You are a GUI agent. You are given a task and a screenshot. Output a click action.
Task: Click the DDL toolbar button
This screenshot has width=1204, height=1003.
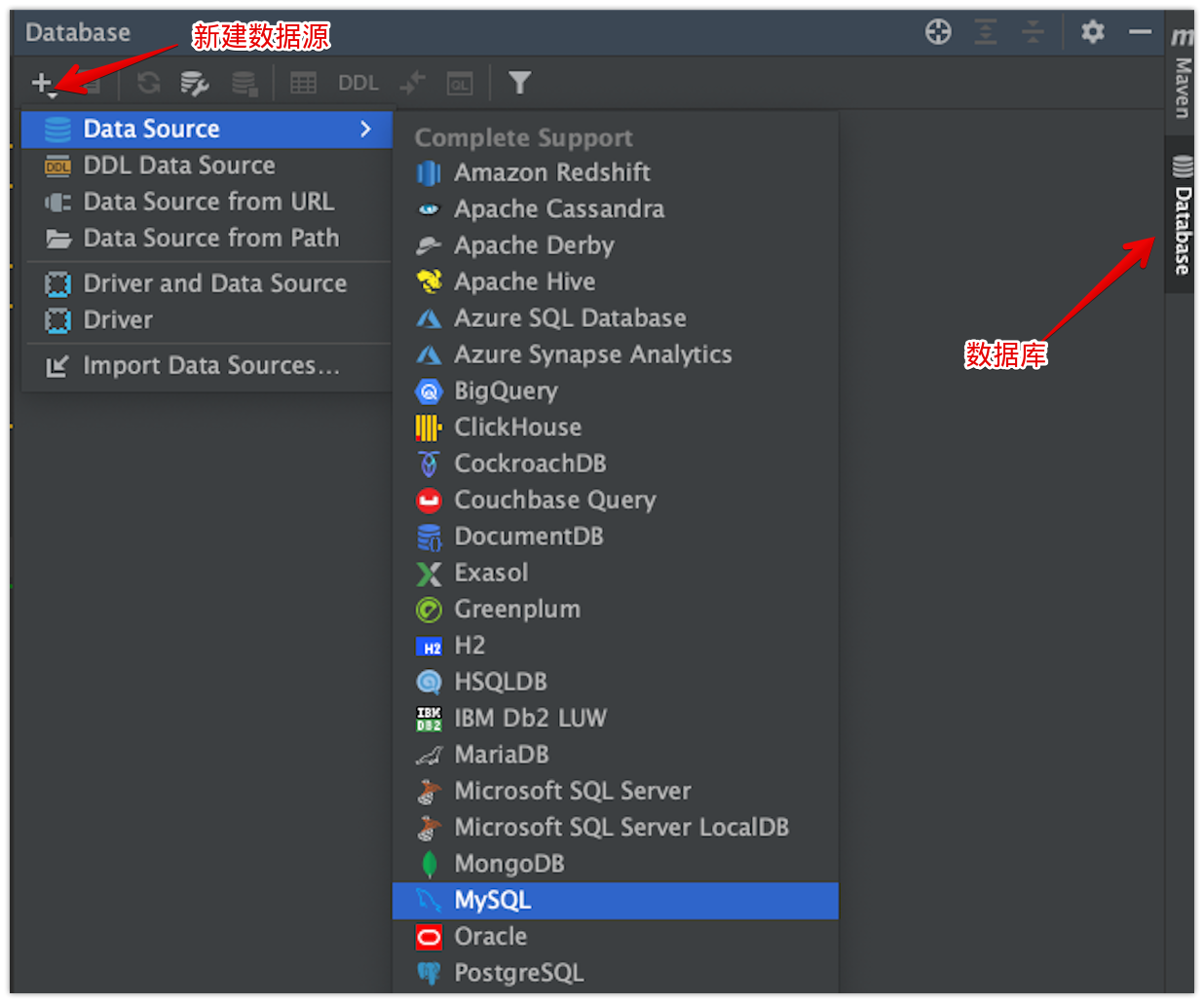(357, 84)
